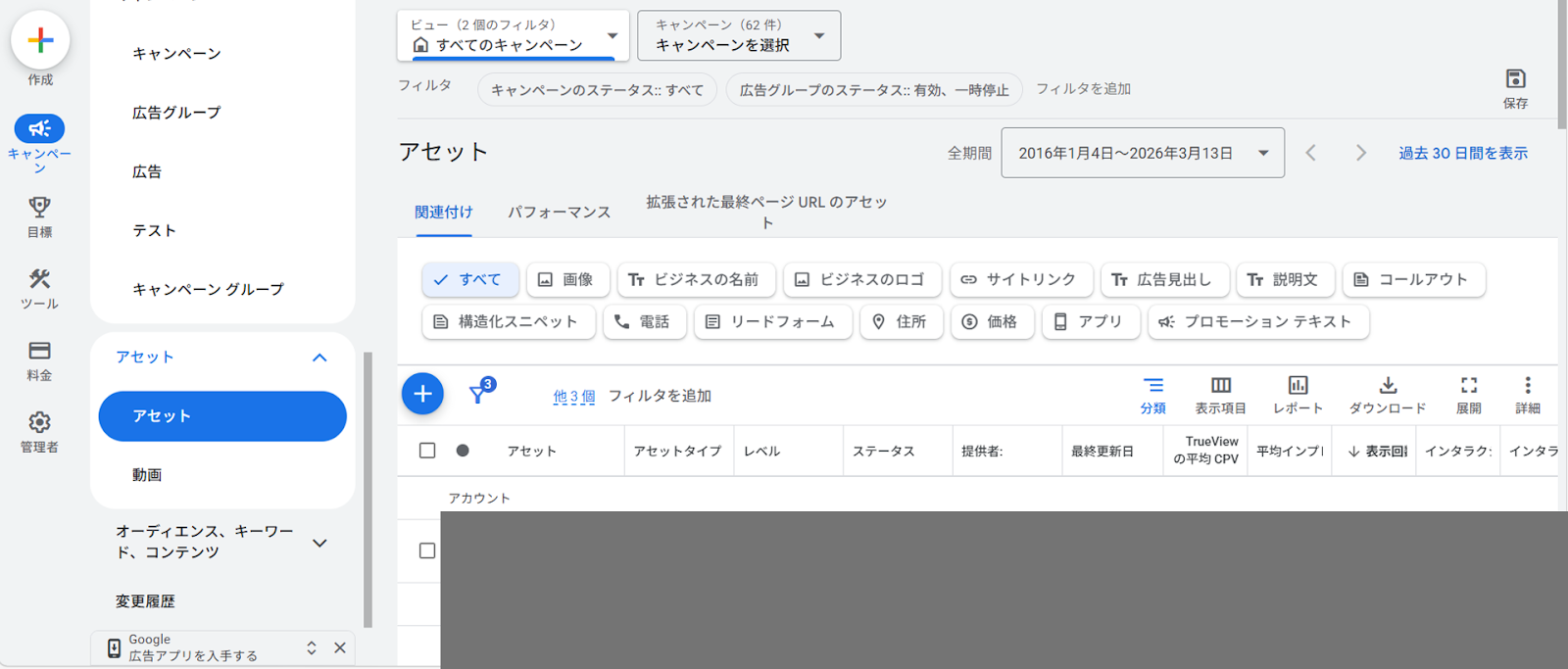The height and width of the screenshot is (669, 1568).
Task: Click the 広告グループのステータス filter chip
Action: pos(874,89)
